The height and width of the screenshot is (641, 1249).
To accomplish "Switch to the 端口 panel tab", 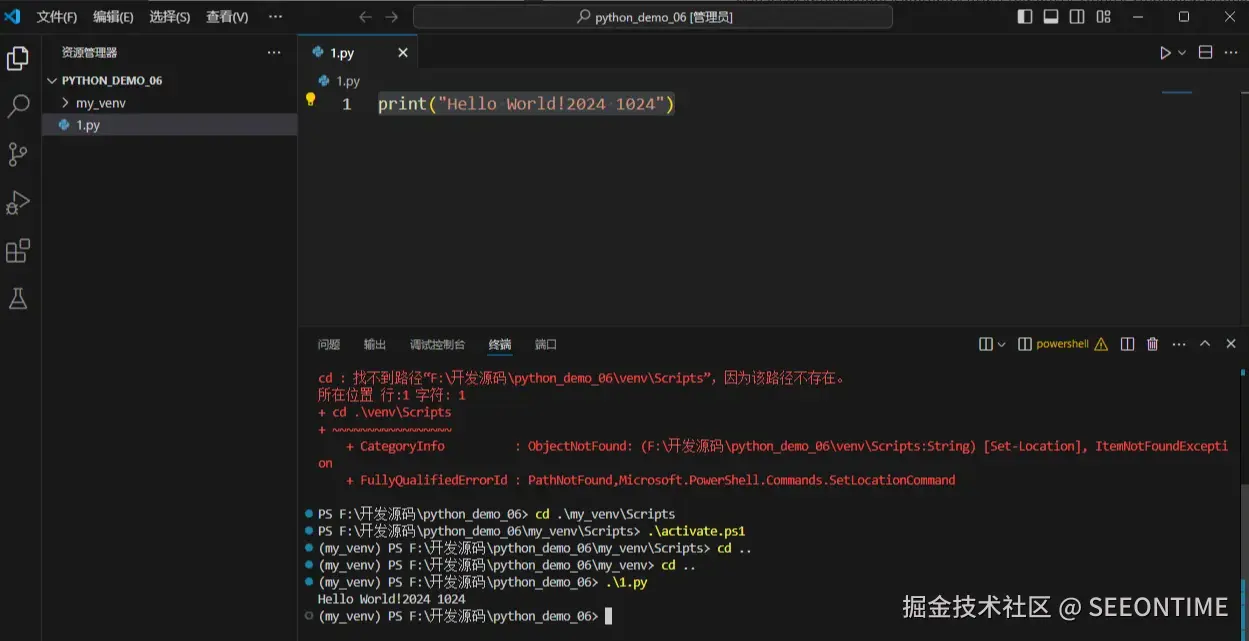I will 546,344.
